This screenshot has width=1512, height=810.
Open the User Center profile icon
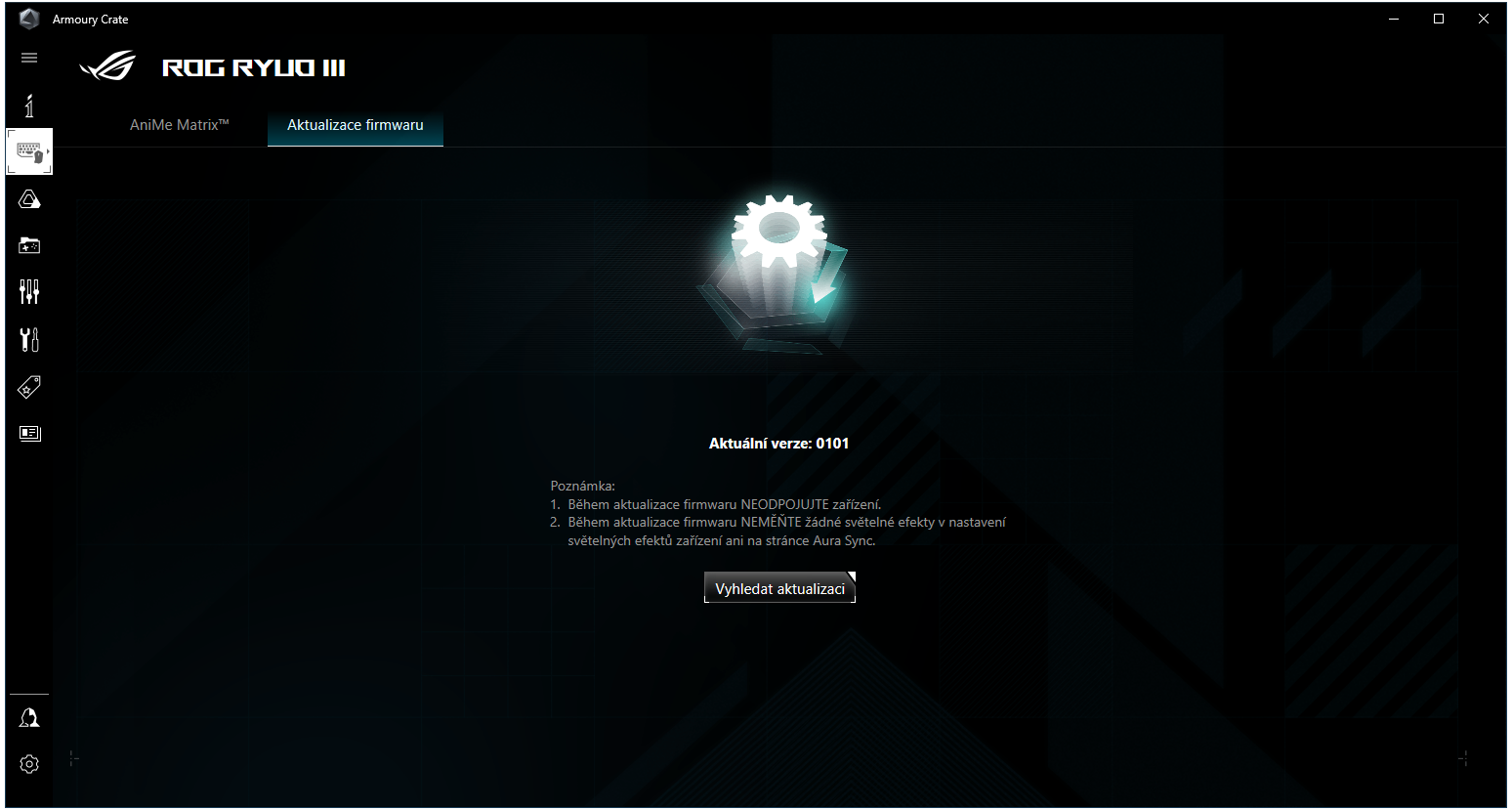pos(29,719)
